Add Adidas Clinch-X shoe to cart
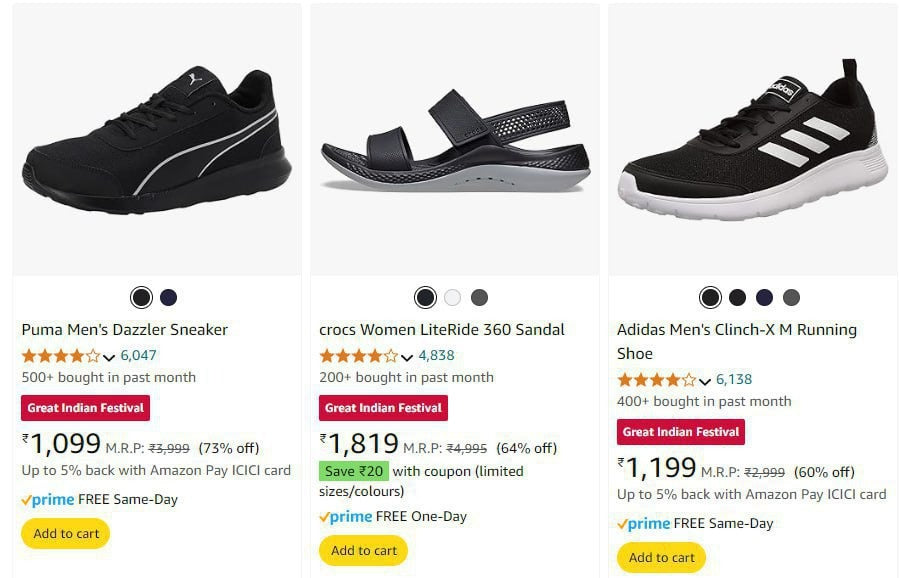Image resolution: width=899 pixels, height=578 pixels. point(661,557)
